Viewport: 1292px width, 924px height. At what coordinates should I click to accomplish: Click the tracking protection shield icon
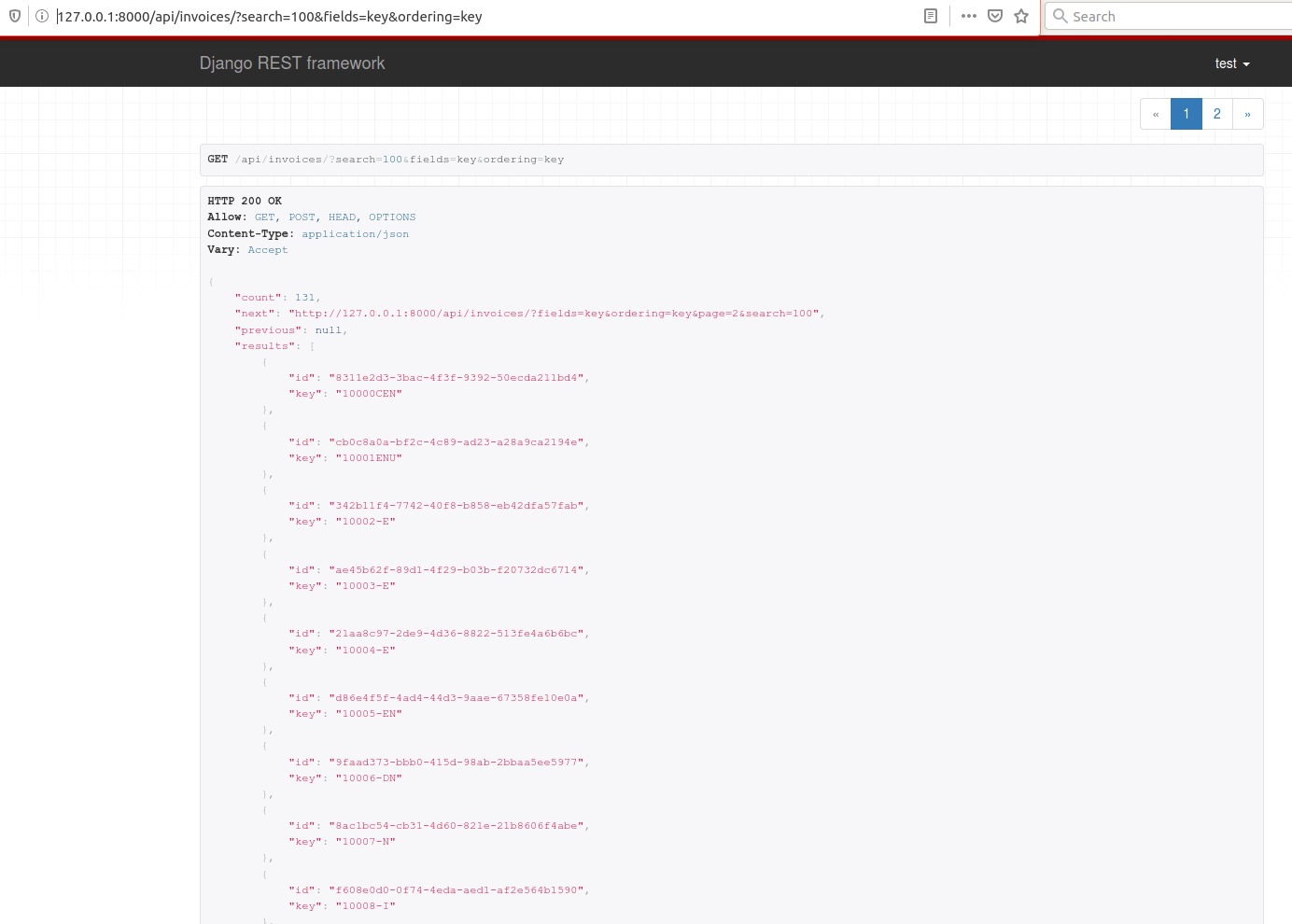pyautogui.click(x=15, y=16)
